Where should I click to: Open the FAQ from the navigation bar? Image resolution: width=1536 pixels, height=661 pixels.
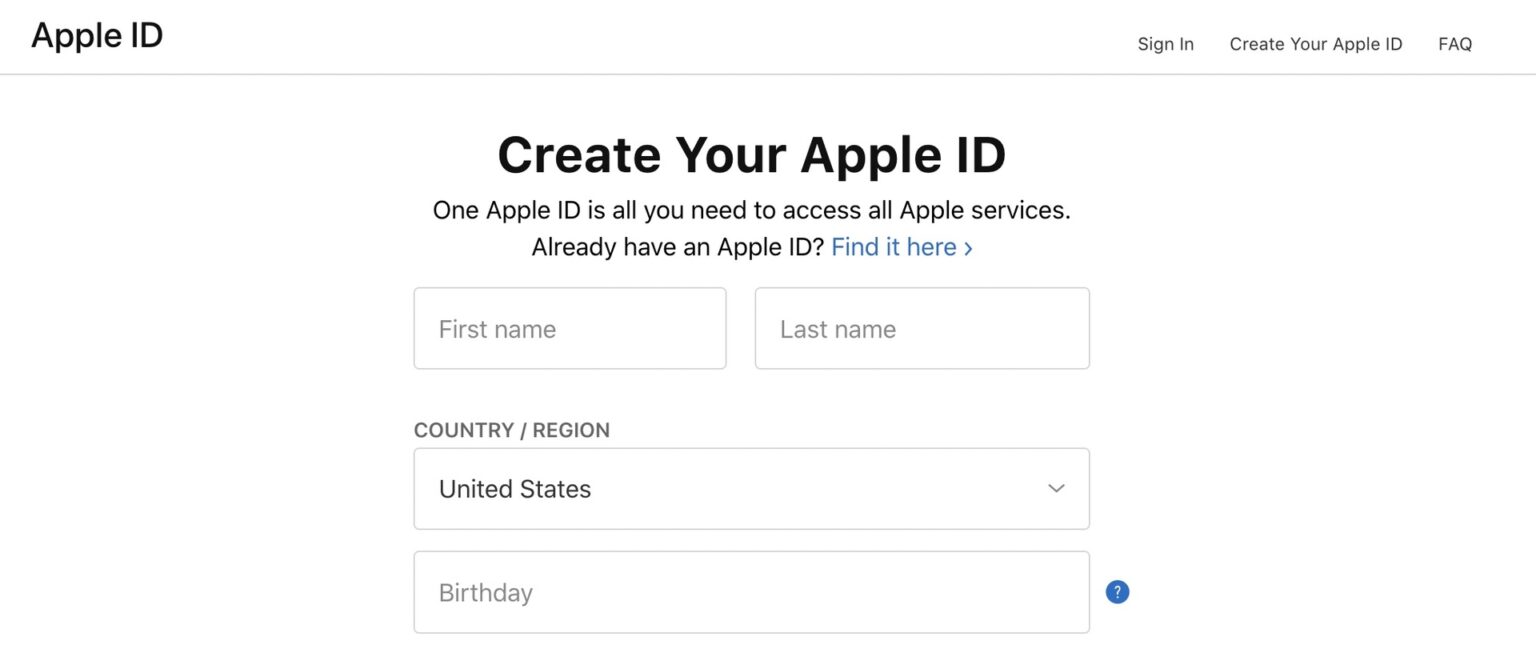tap(1455, 44)
